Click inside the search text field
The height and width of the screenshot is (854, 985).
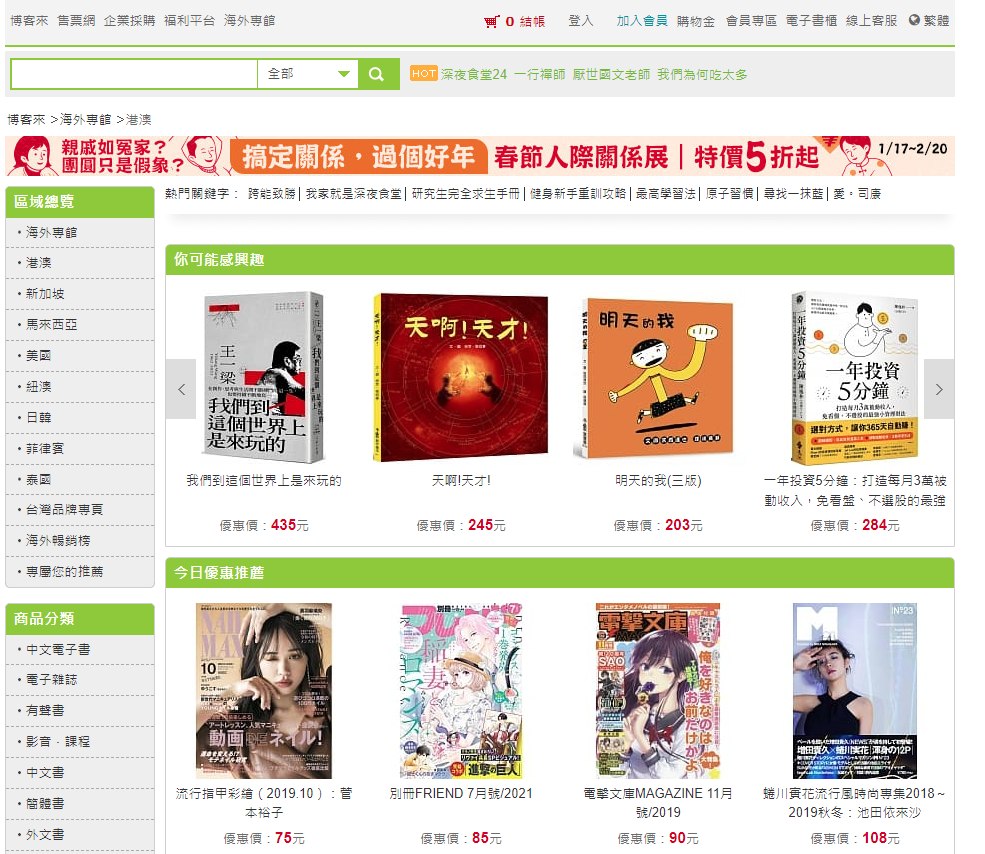134,74
